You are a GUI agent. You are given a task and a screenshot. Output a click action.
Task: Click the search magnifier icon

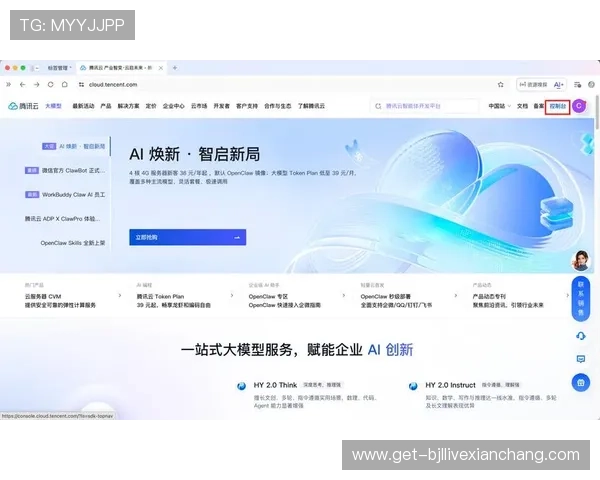(378, 106)
